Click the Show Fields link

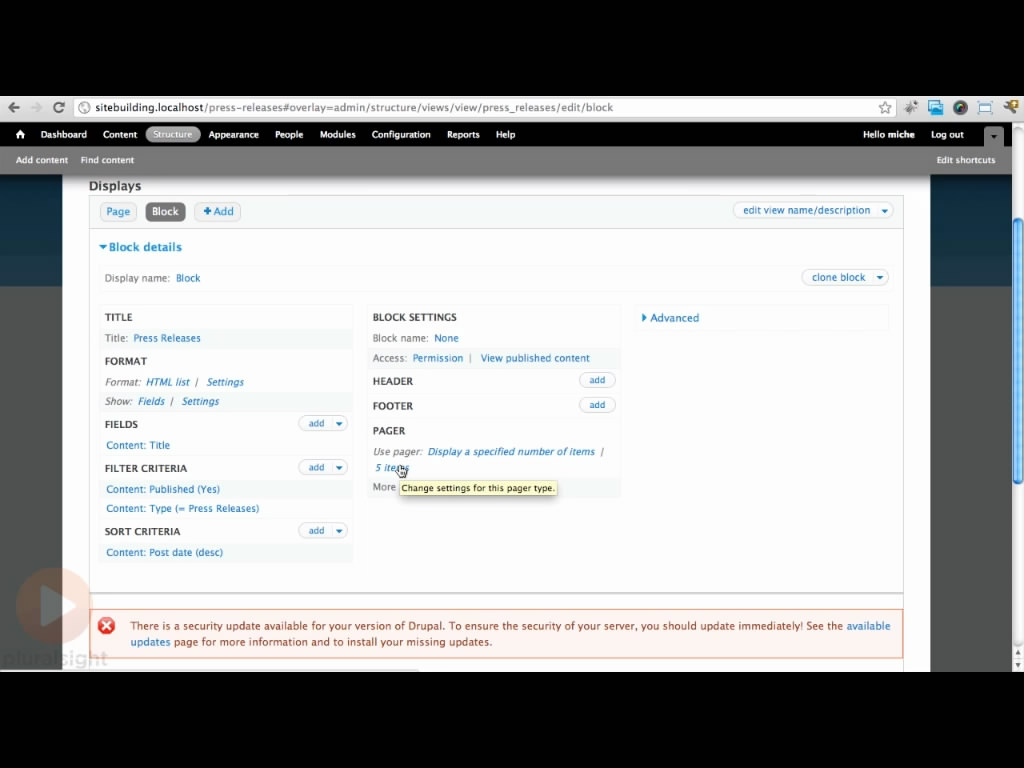pos(152,402)
